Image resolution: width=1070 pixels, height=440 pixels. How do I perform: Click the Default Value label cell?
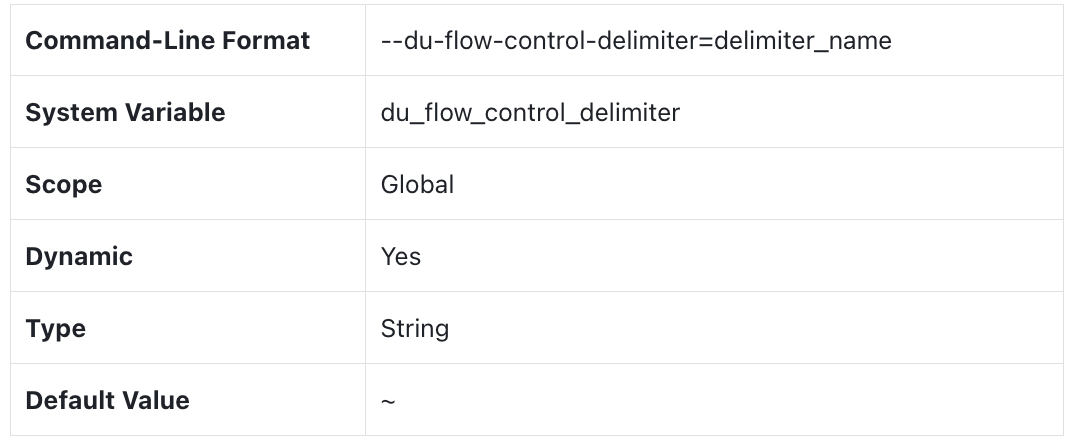[x=107, y=401]
